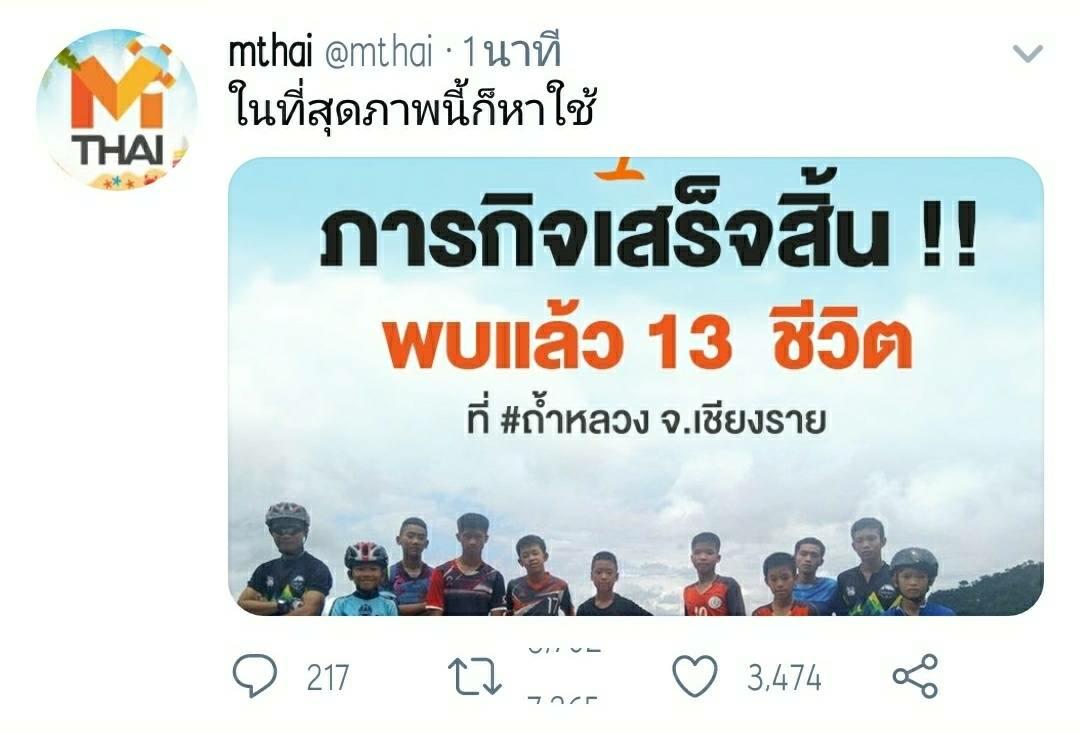The width and height of the screenshot is (1080, 733).
Task: Select the tweet text ในที่สุดภาพนี้ก็หาใช้
Action: (412, 107)
